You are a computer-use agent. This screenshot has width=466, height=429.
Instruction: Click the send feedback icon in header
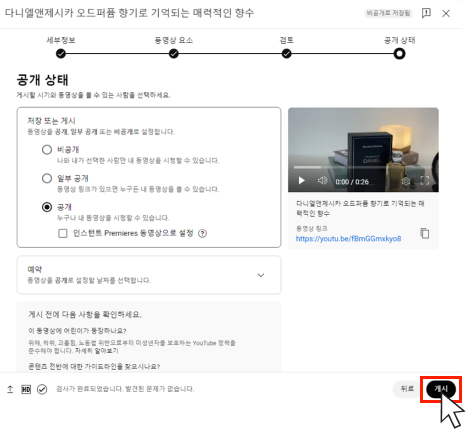pyautogui.click(x=426, y=13)
